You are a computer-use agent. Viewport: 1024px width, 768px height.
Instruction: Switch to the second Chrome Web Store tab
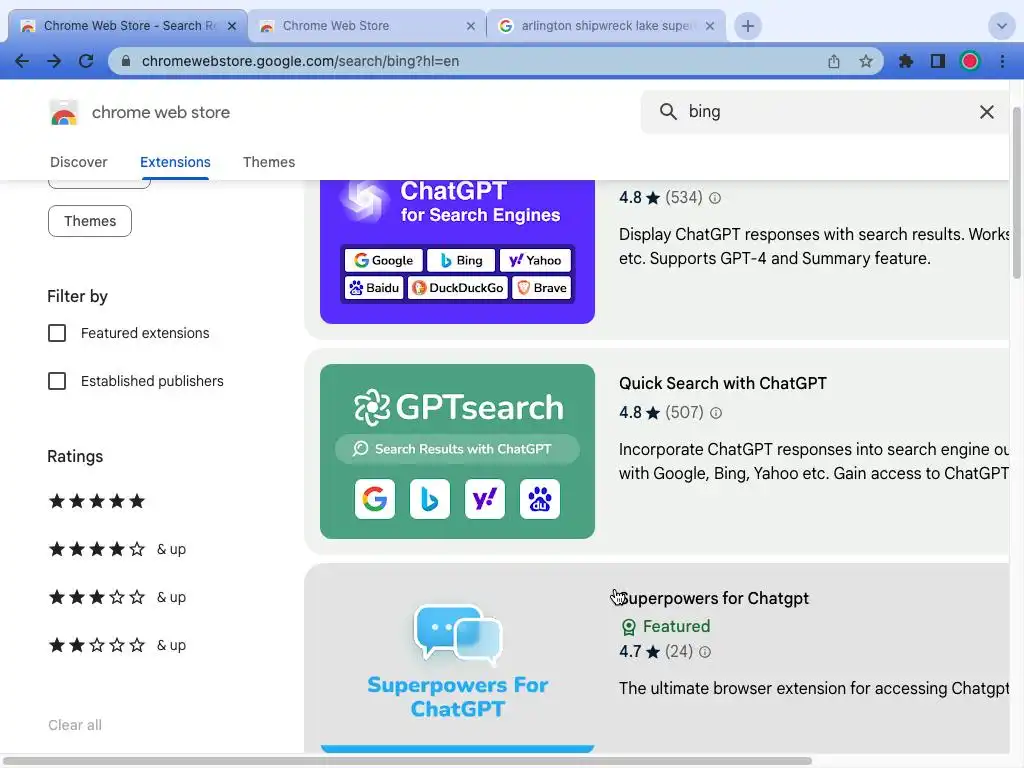[367, 26]
